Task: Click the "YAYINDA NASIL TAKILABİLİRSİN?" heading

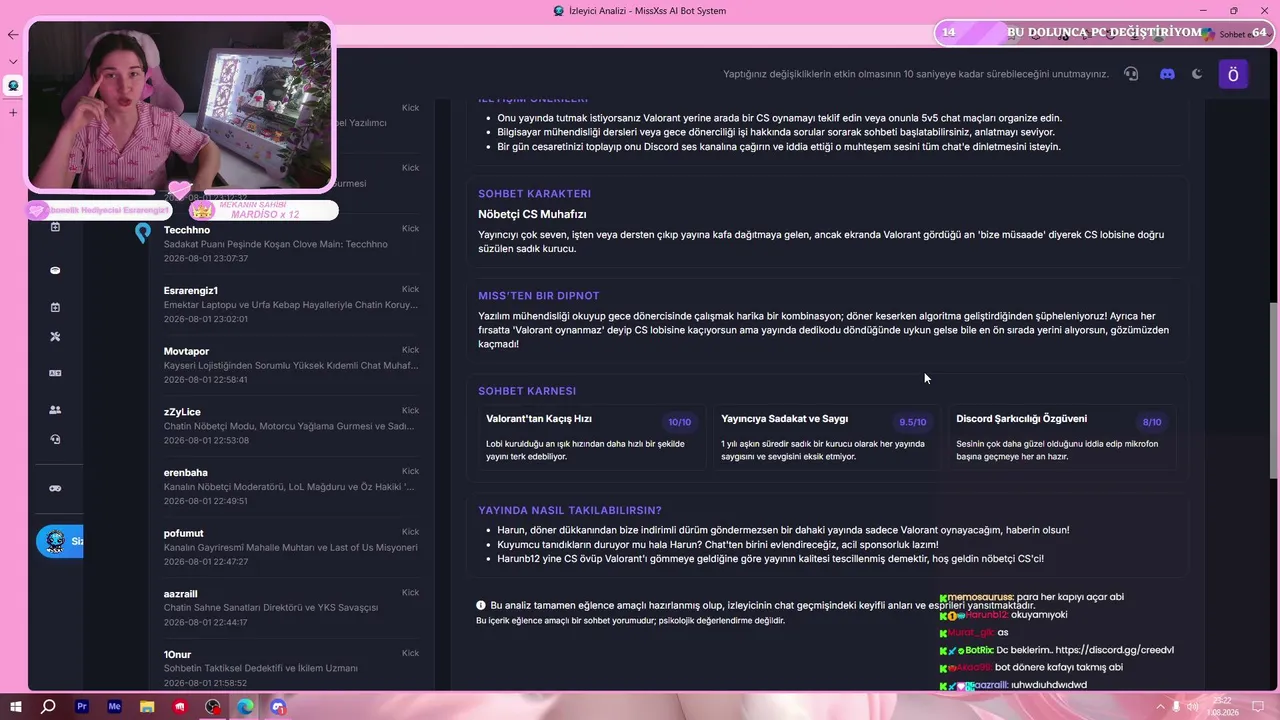Action: click(570, 511)
